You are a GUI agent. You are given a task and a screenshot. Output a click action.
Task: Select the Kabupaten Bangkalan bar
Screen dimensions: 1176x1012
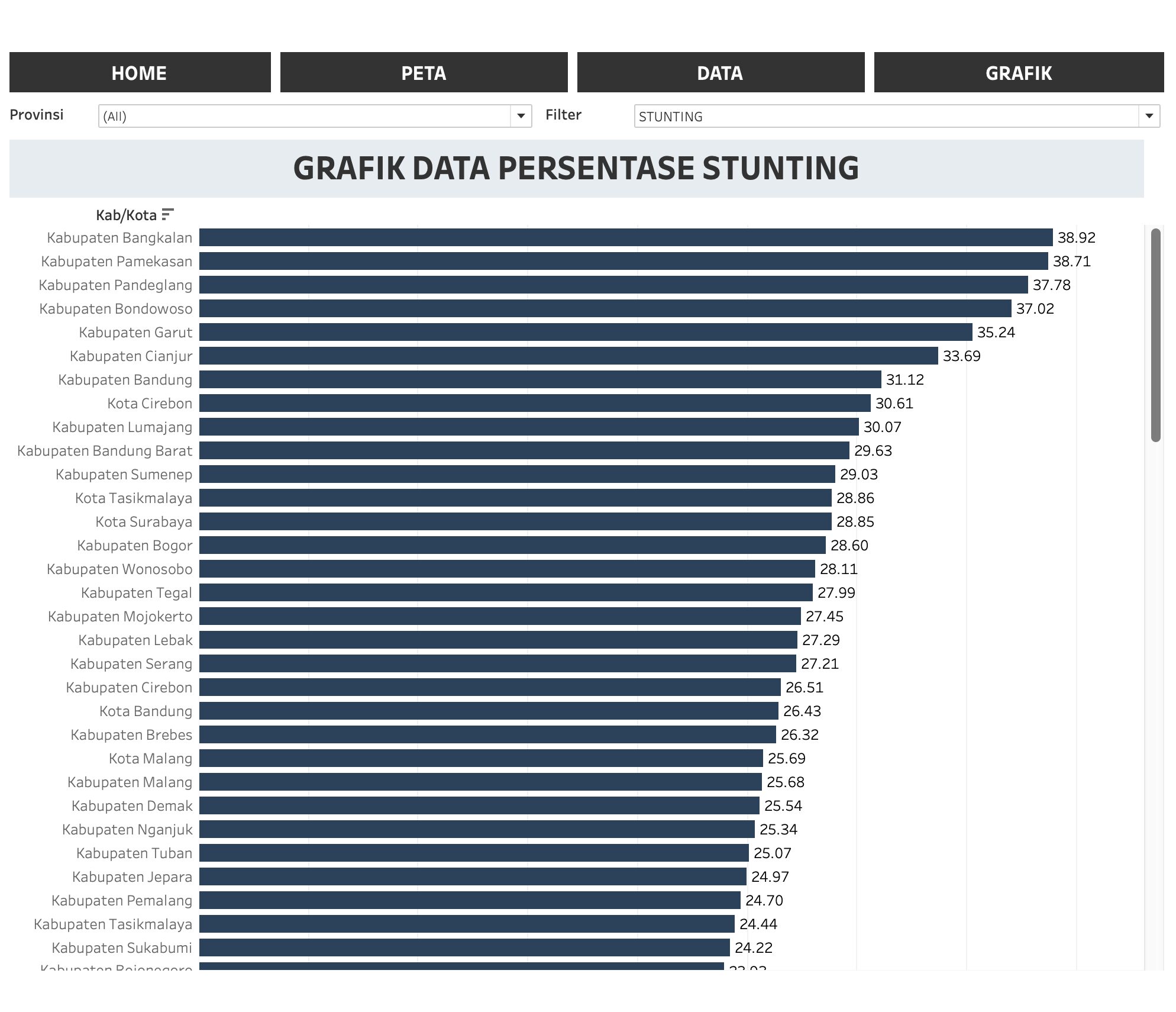(625, 237)
